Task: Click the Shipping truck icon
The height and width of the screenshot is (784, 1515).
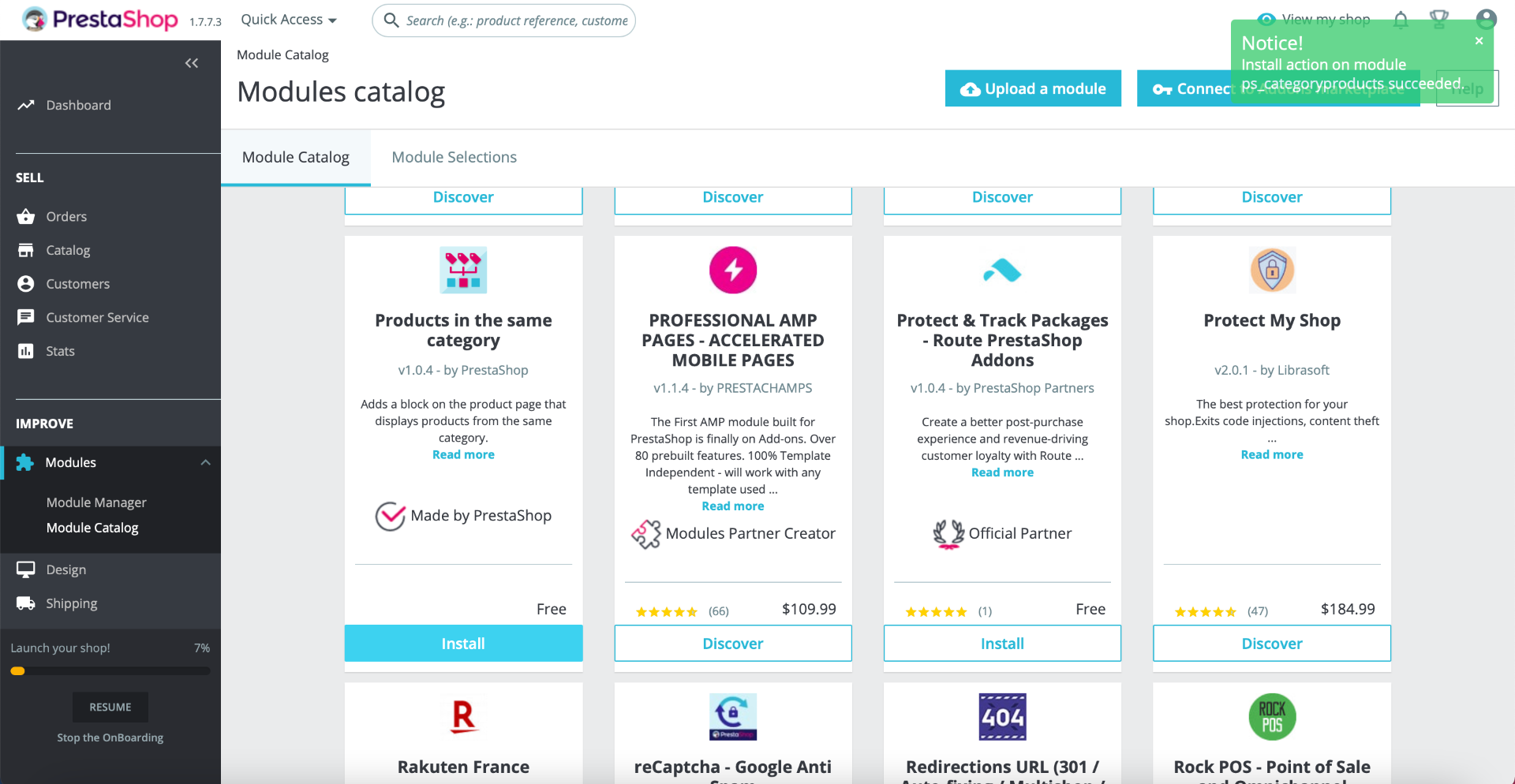Action: click(26, 603)
